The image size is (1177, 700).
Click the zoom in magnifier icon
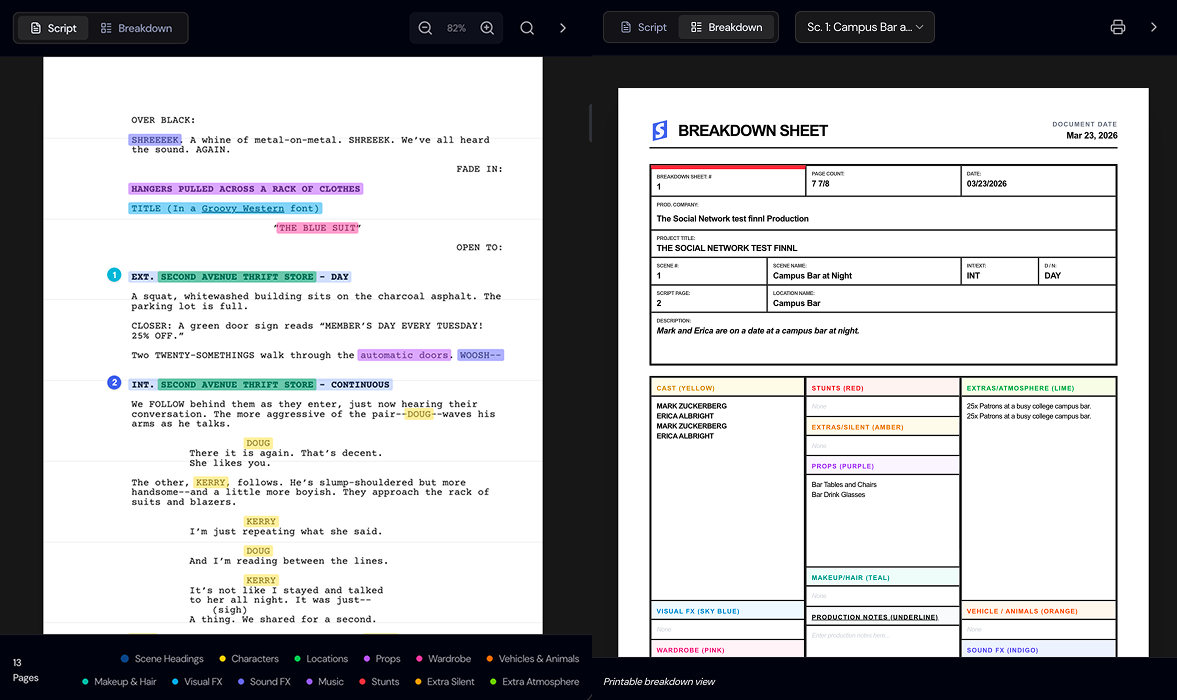point(487,28)
